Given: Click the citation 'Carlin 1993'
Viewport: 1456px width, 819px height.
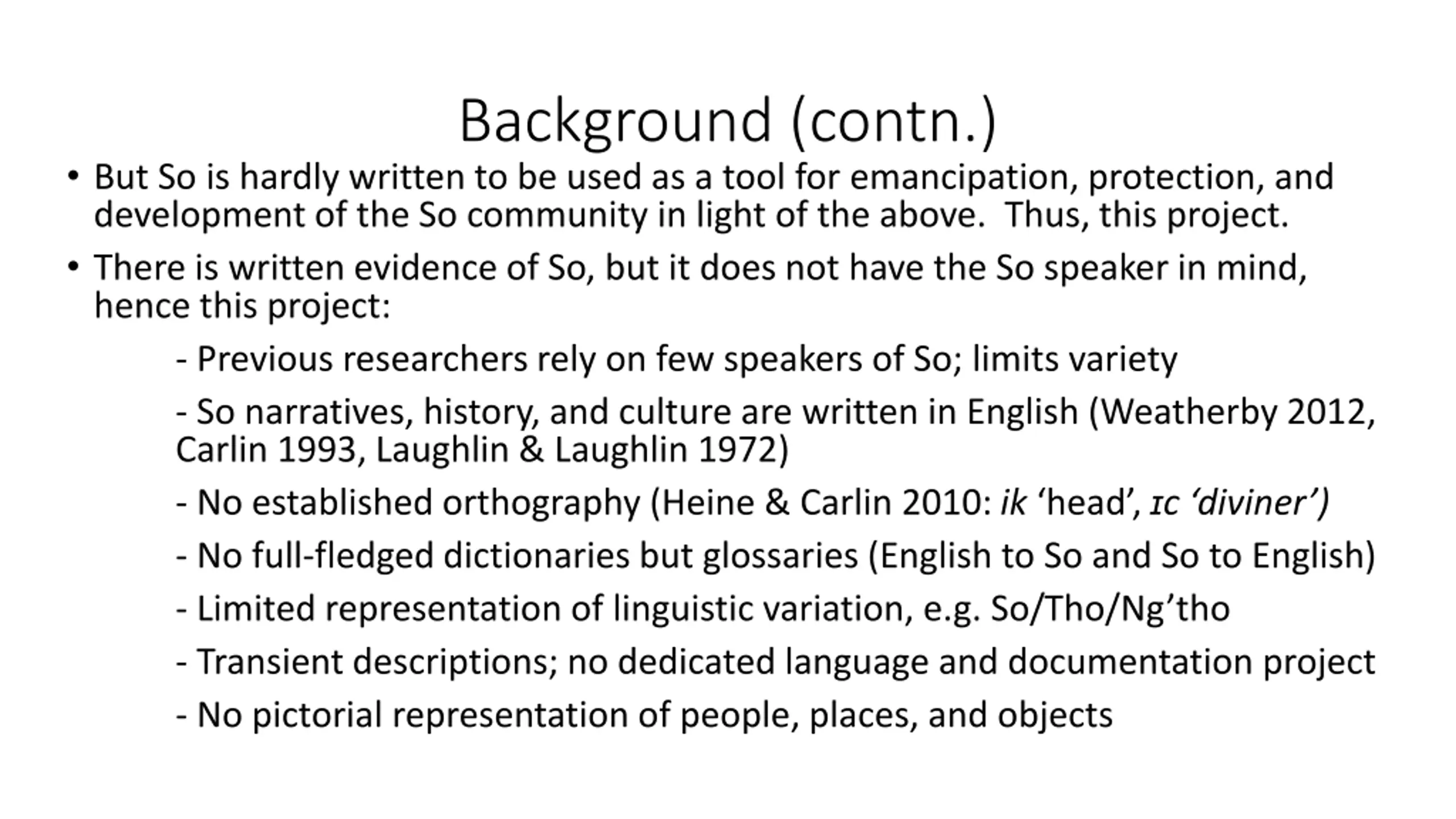Looking at the screenshot, I should [266, 450].
